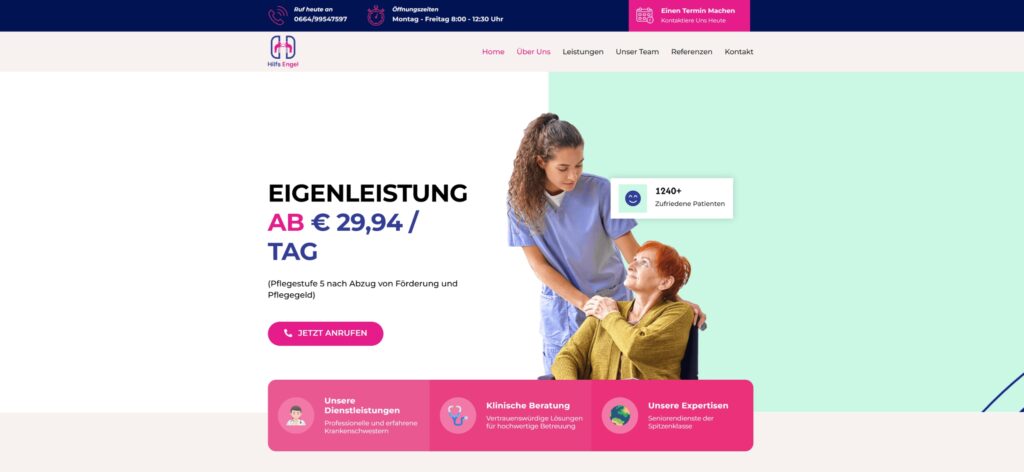This screenshot has height=472, width=1024.
Task: Click the nurse and patient hero image
Action: tap(605, 247)
